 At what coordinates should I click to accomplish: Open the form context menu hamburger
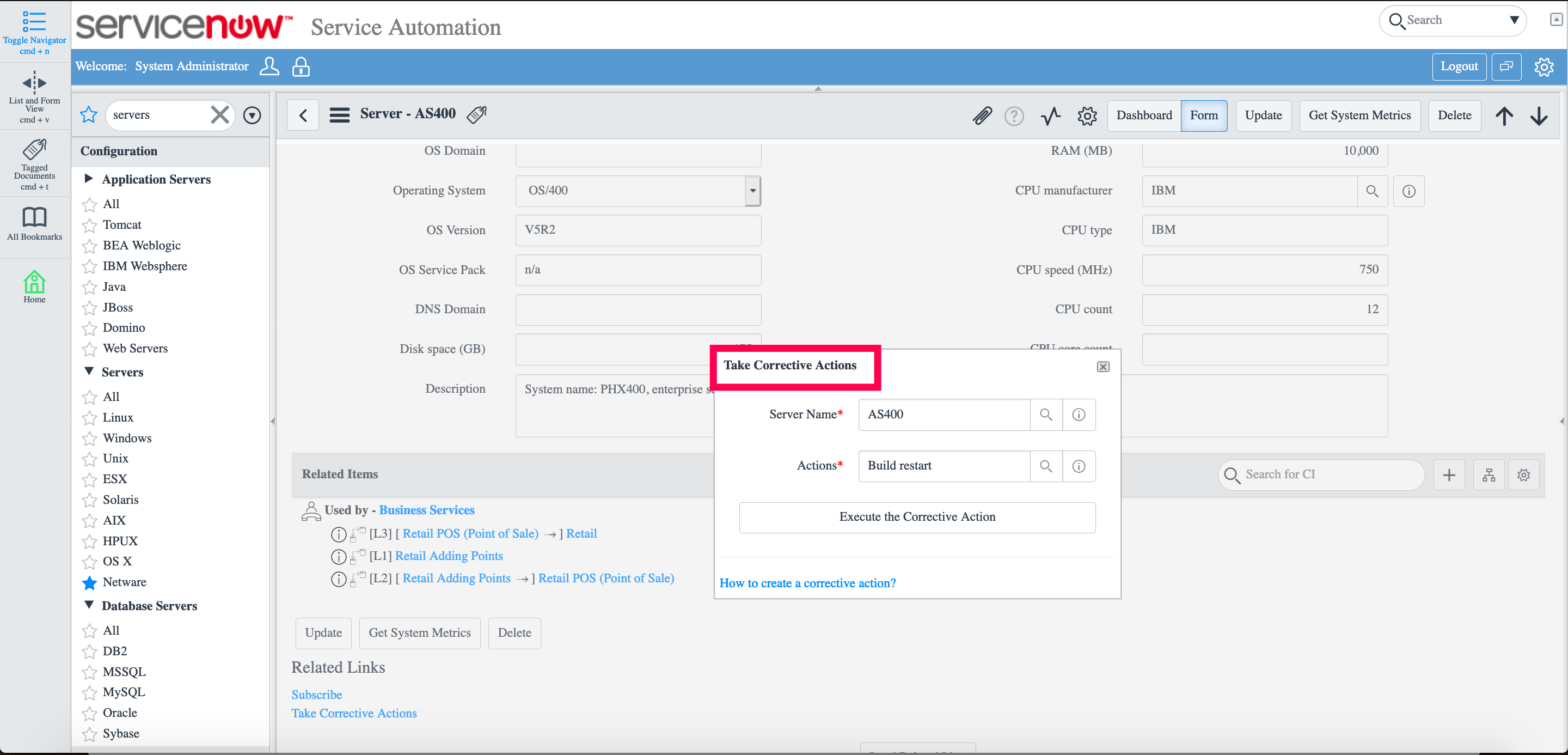(x=339, y=114)
